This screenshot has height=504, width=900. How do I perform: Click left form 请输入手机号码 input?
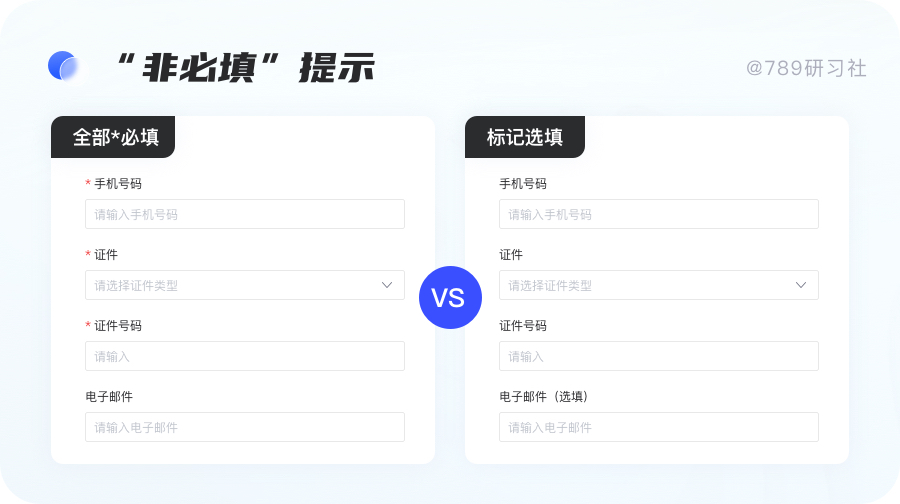click(245, 214)
